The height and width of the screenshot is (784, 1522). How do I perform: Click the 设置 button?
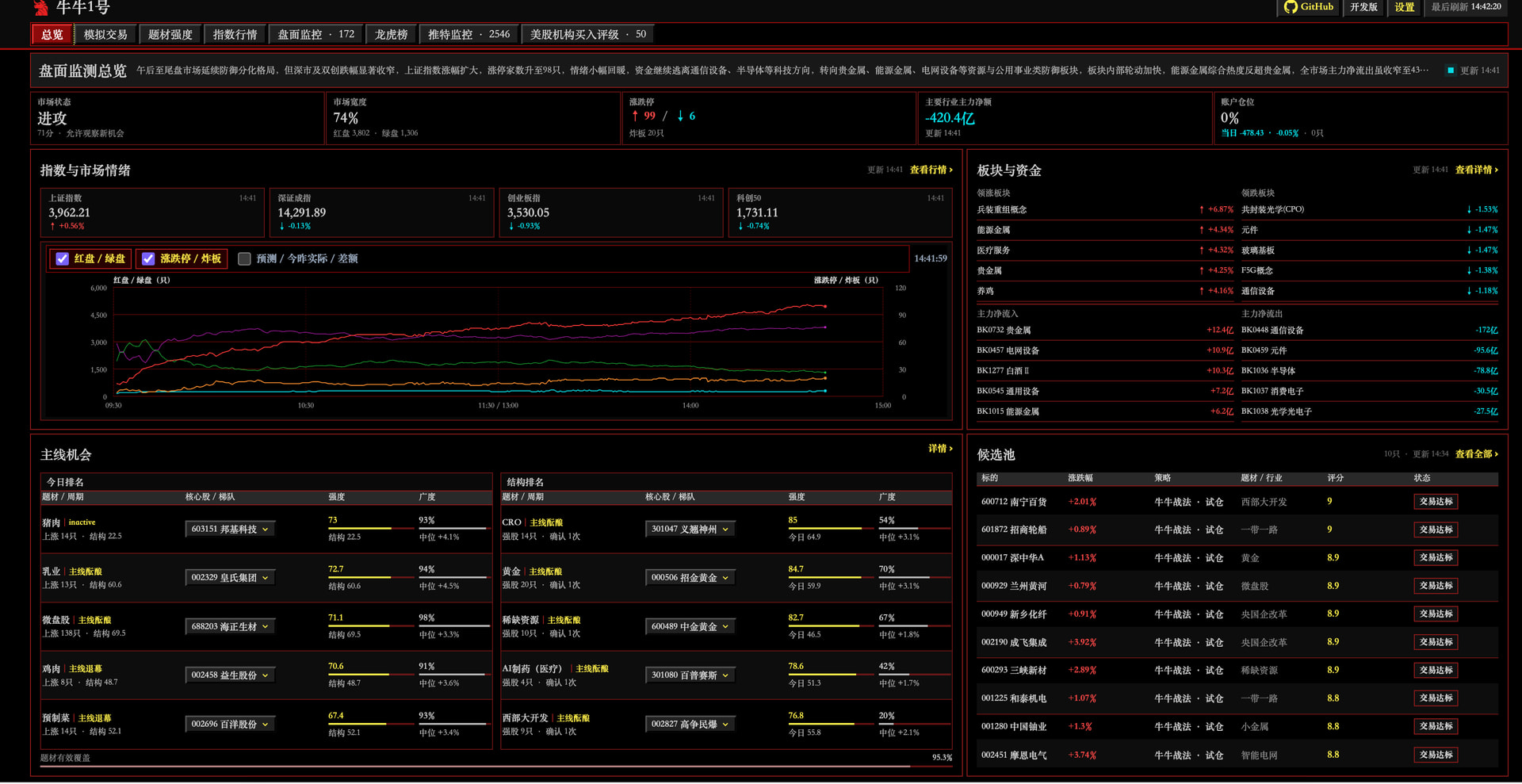tap(1405, 7)
